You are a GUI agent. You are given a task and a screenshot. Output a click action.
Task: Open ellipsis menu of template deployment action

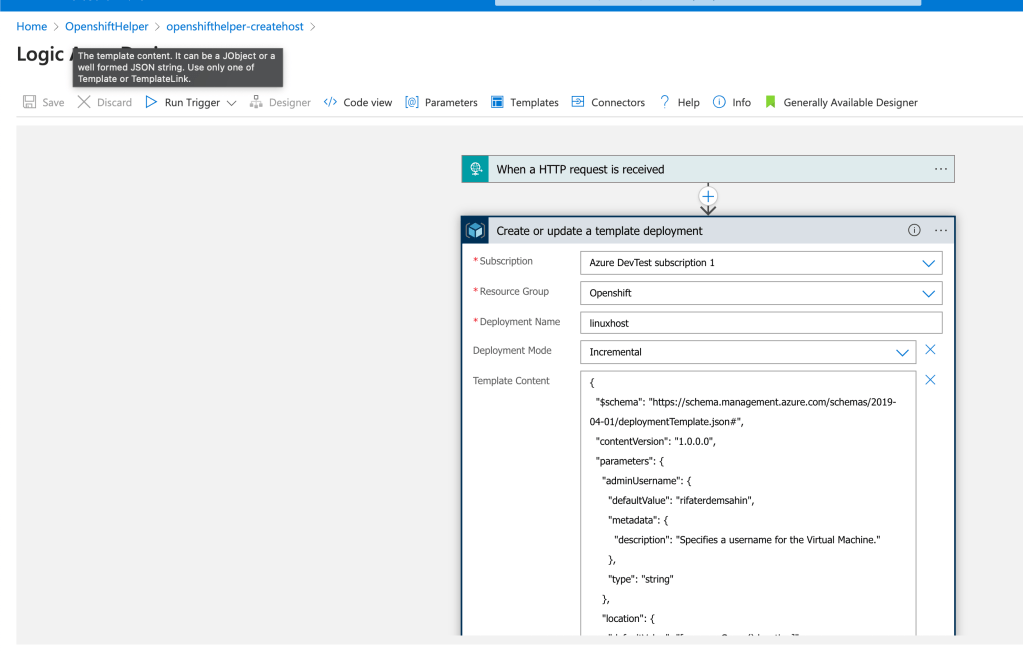(940, 230)
